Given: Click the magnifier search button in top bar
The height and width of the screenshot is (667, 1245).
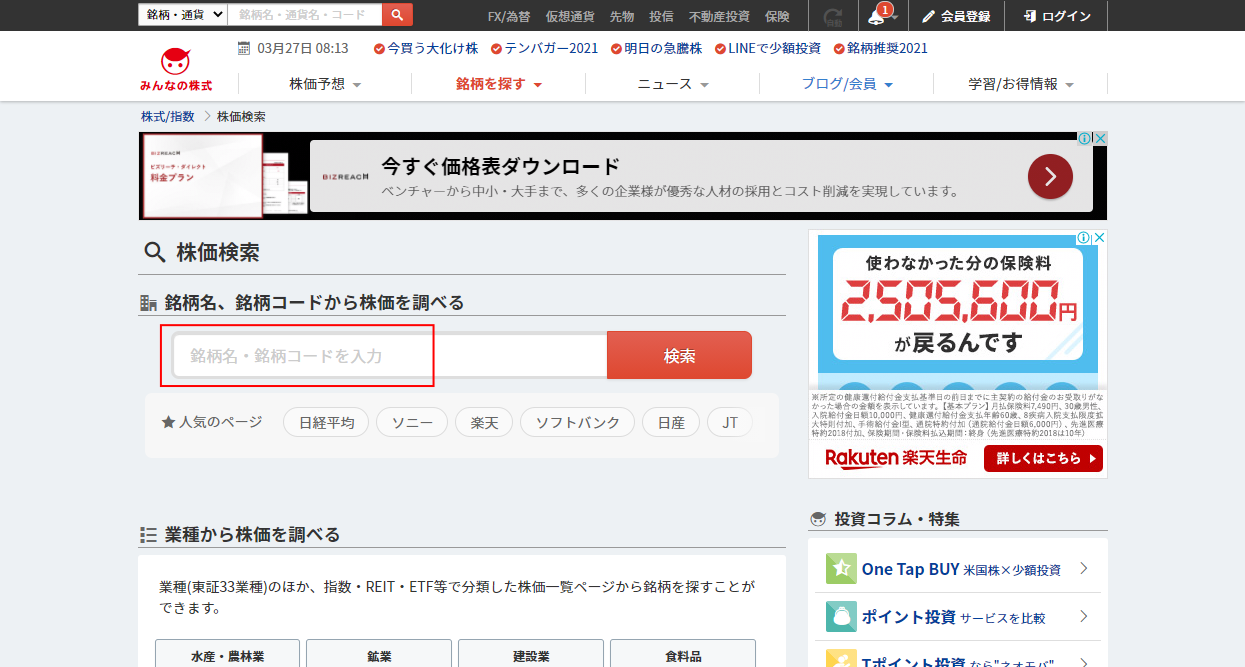Looking at the screenshot, I should click(397, 15).
